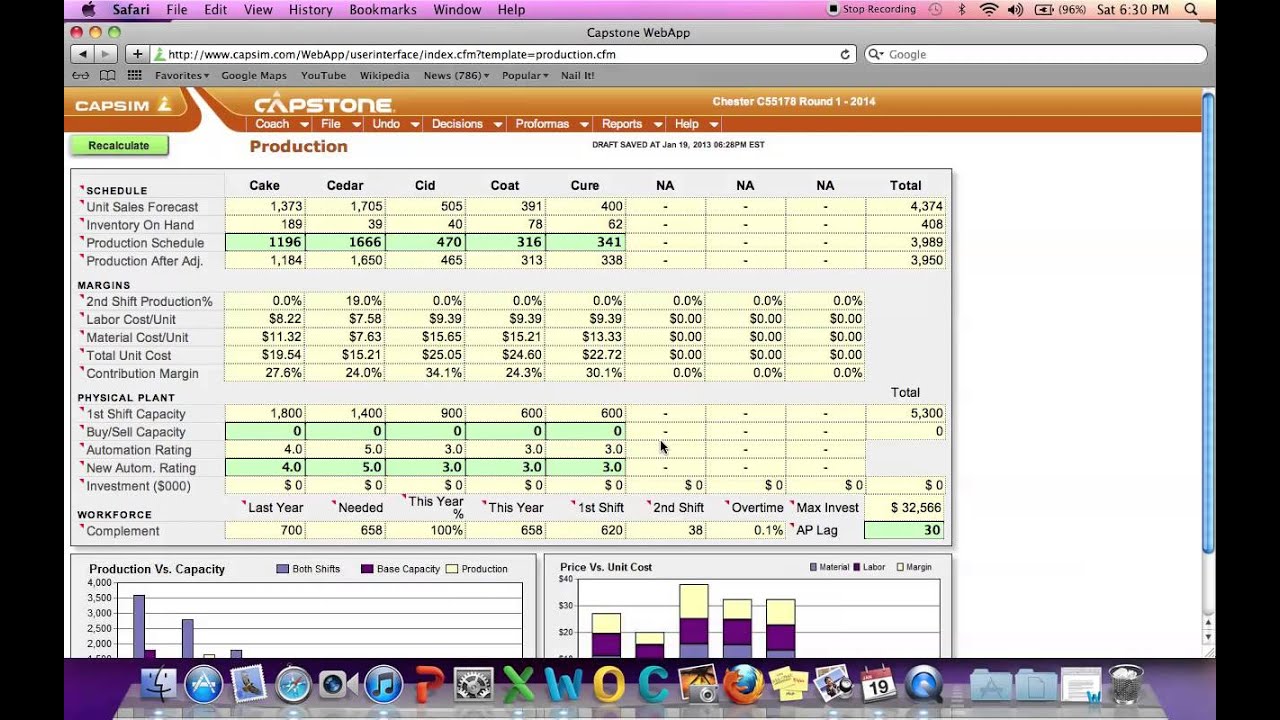Open PowerPoint from the dock

click(x=429, y=685)
